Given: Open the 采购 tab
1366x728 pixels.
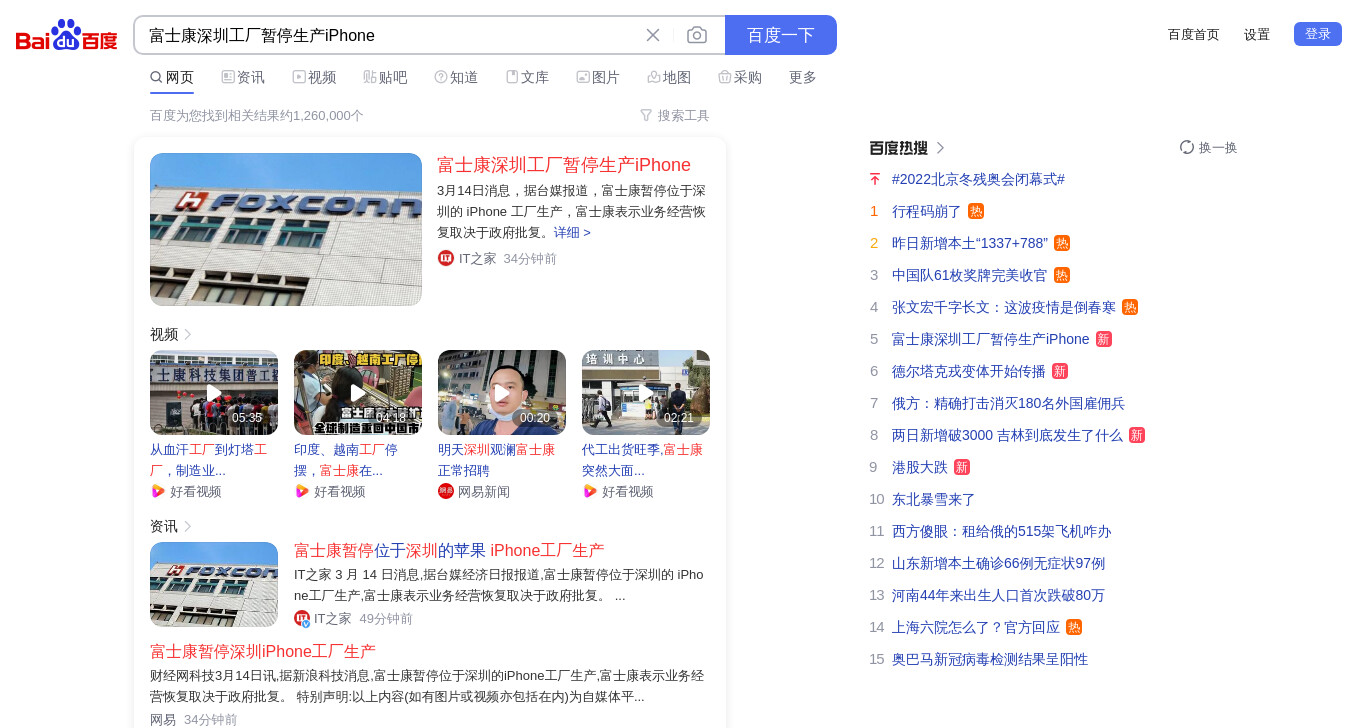Looking at the screenshot, I should [740, 77].
